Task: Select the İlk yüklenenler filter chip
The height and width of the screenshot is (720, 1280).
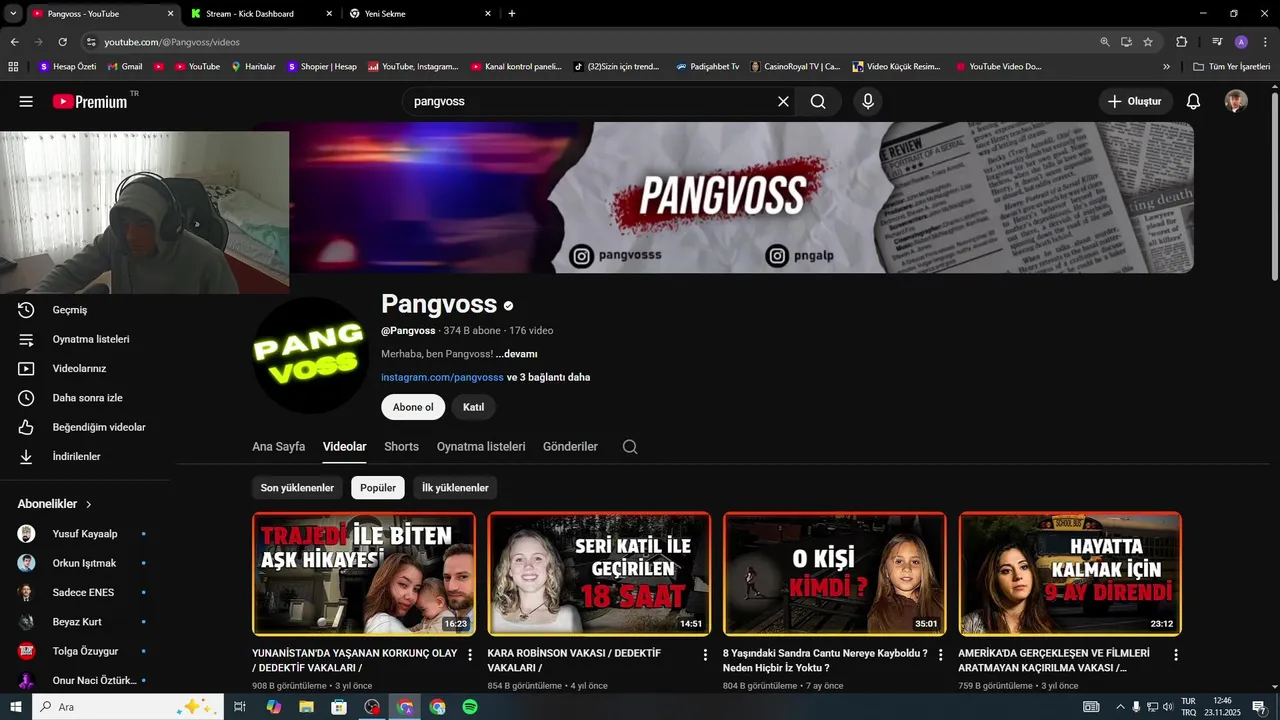Action: [x=455, y=488]
